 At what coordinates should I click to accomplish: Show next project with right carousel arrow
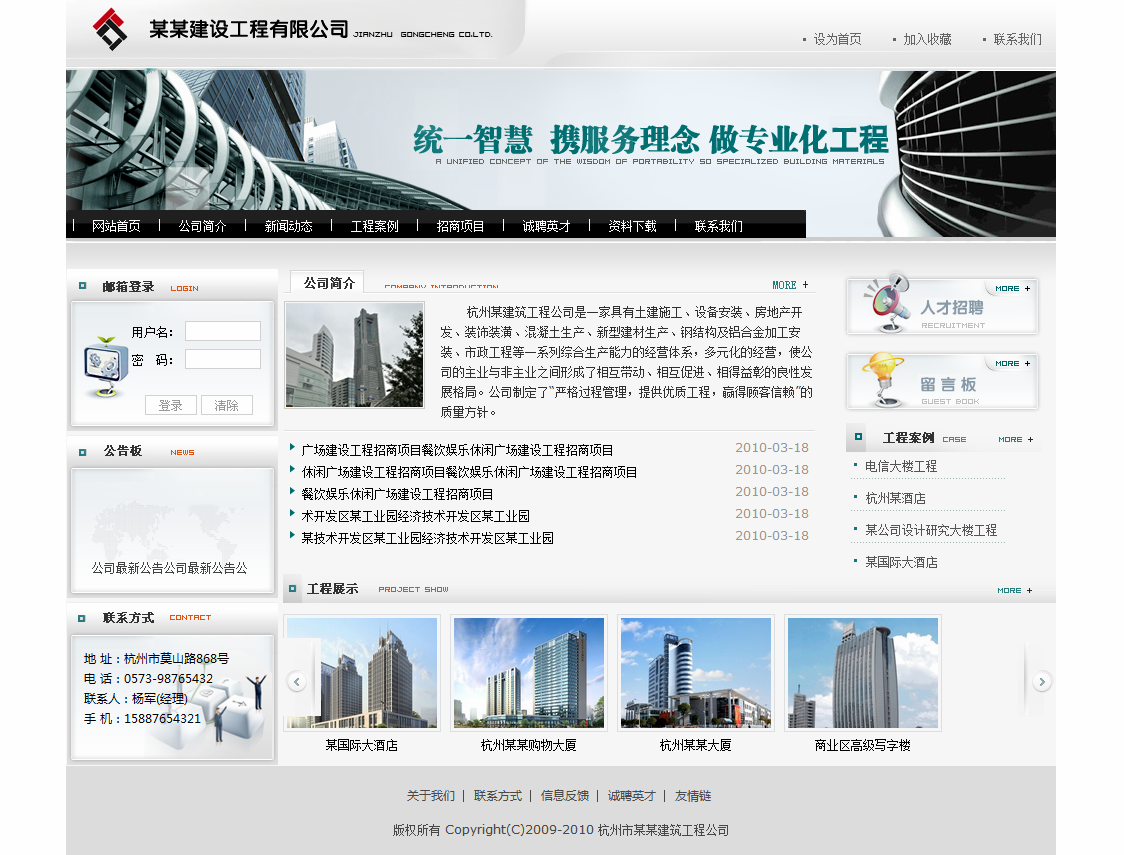pyautogui.click(x=1042, y=681)
